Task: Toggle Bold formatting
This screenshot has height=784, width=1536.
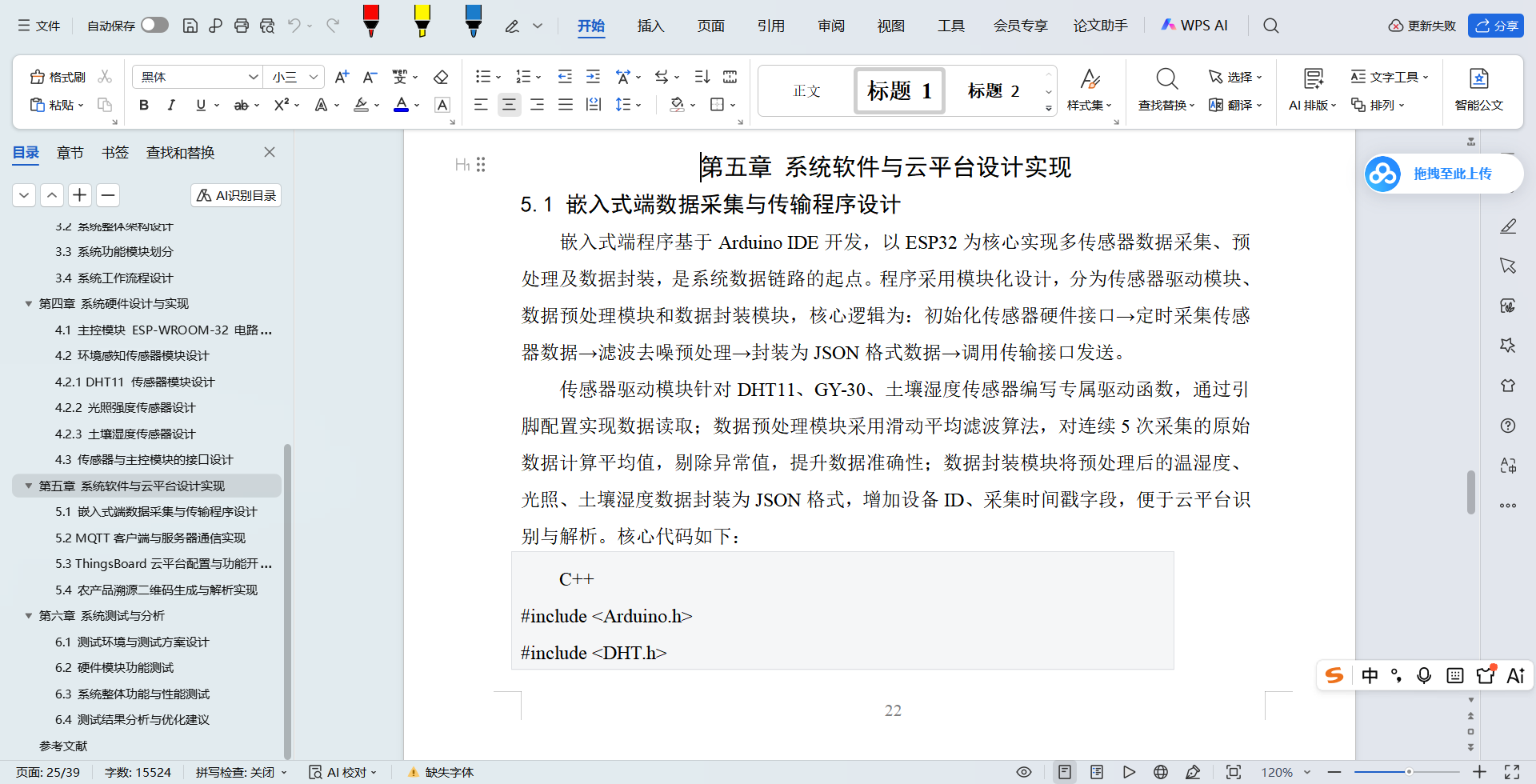Action: coord(144,105)
